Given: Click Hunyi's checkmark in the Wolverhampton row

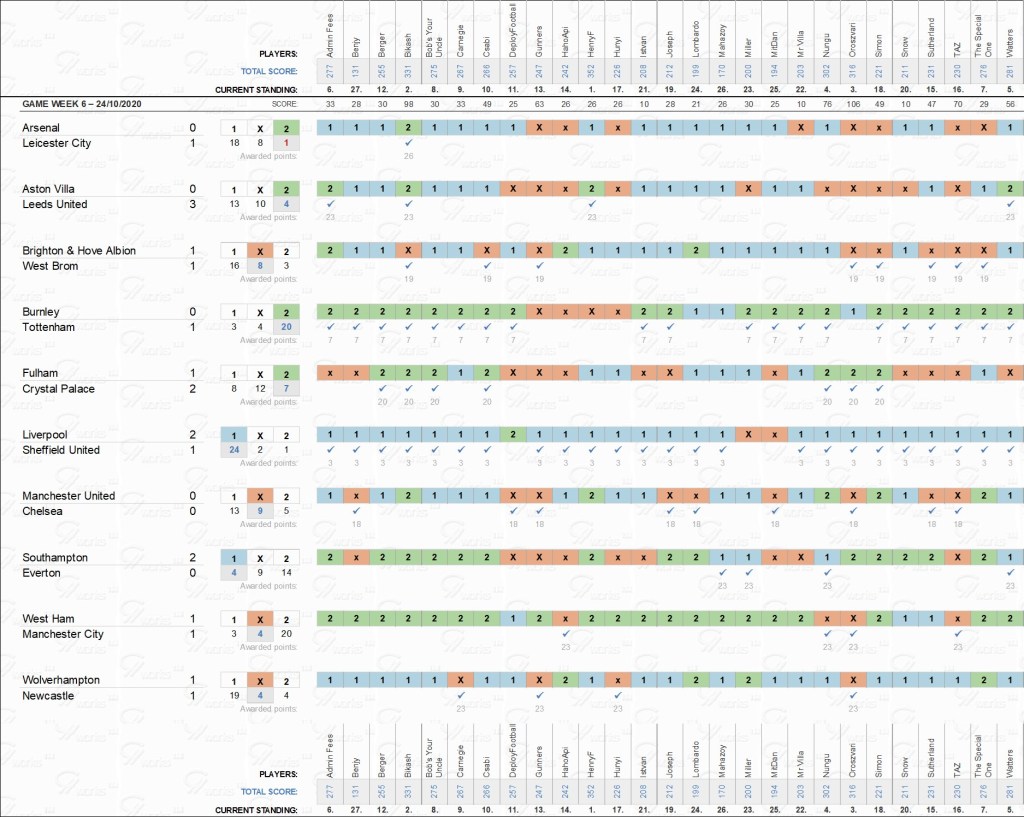Looking at the screenshot, I should coord(617,695).
